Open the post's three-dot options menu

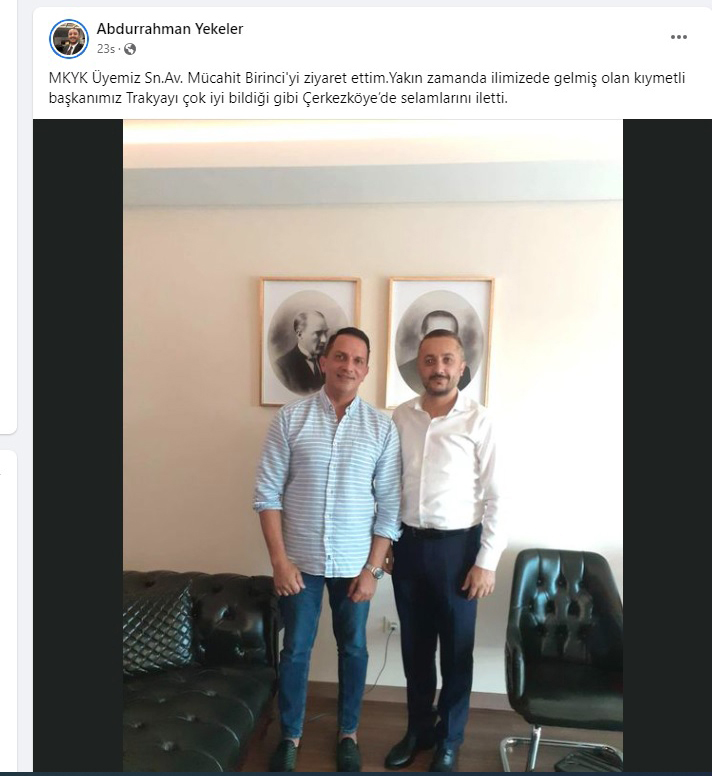click(x=678, y=37)
